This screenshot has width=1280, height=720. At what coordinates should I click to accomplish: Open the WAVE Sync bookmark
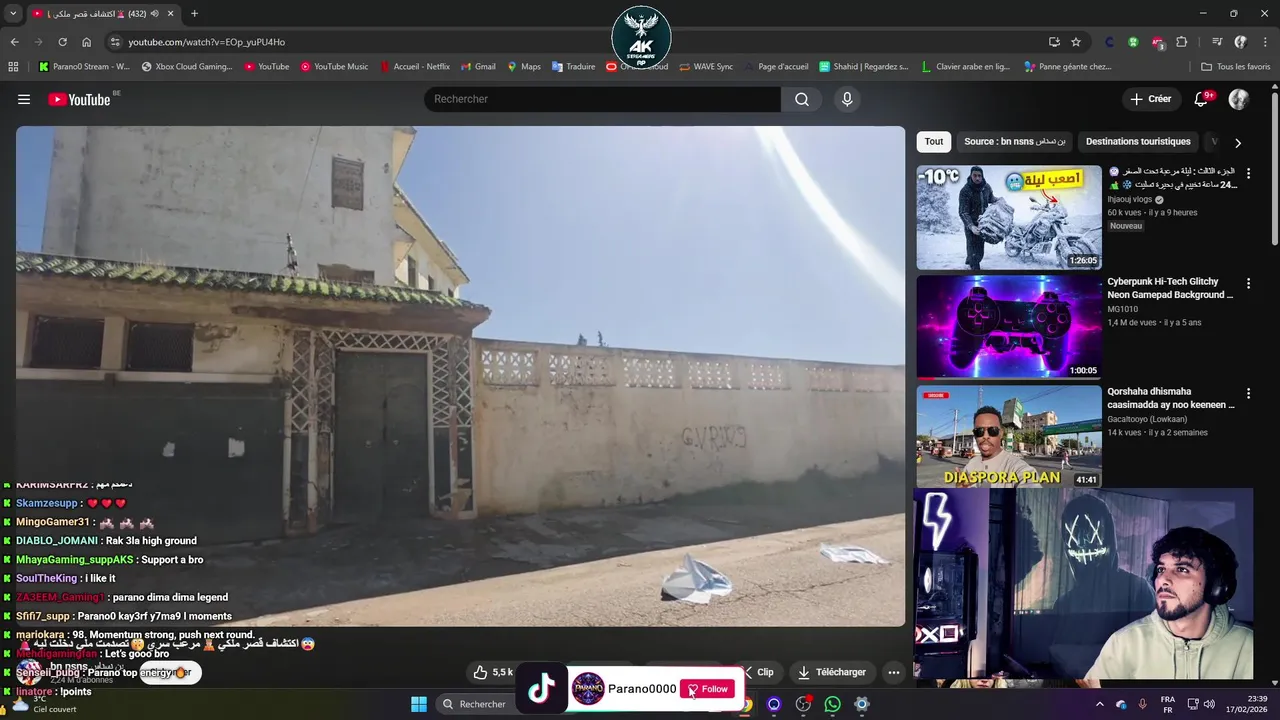706,67
